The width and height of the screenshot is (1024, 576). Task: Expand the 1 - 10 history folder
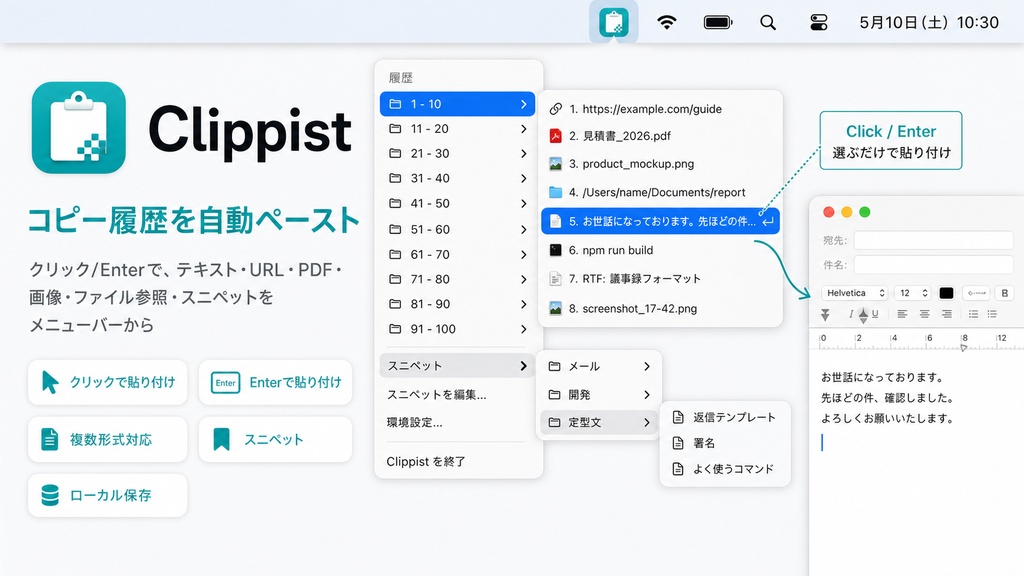[x=457, y=104]
